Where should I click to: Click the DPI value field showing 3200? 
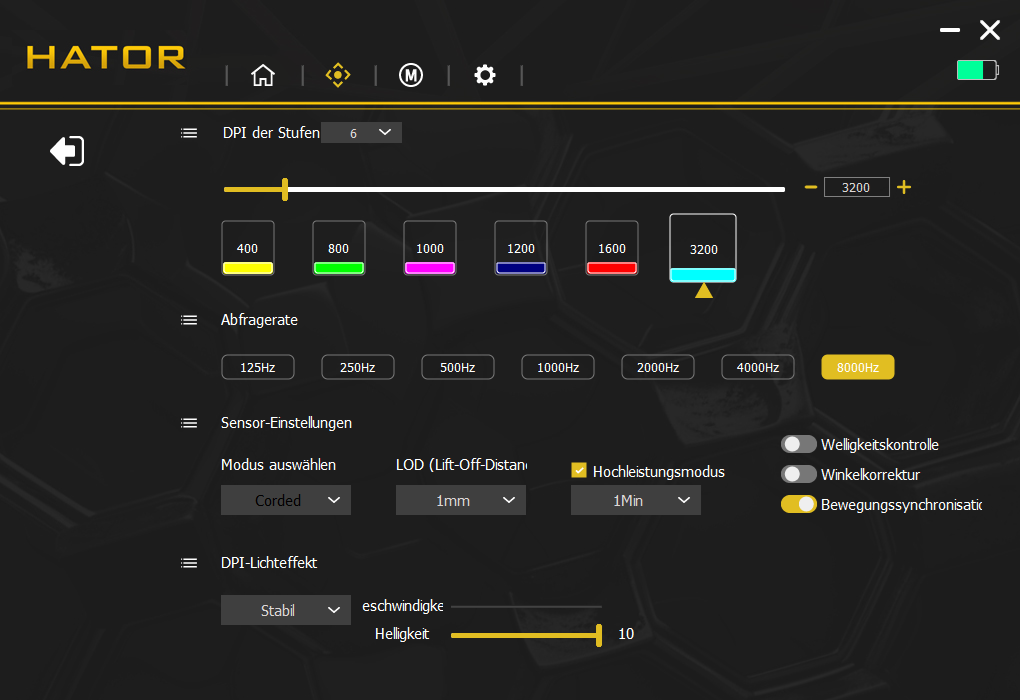(856, 187)
